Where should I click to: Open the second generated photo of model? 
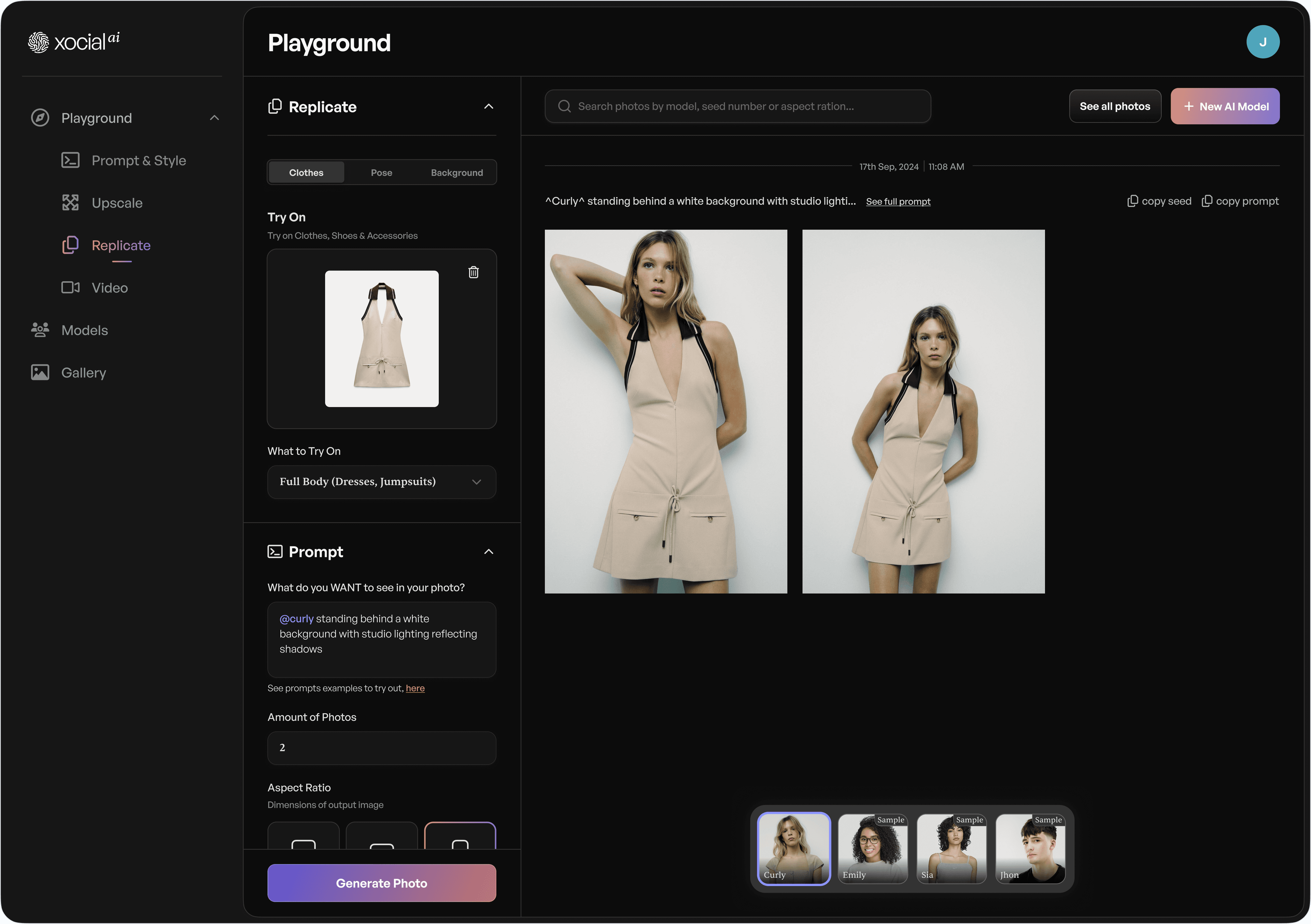(x=923, y=411)
